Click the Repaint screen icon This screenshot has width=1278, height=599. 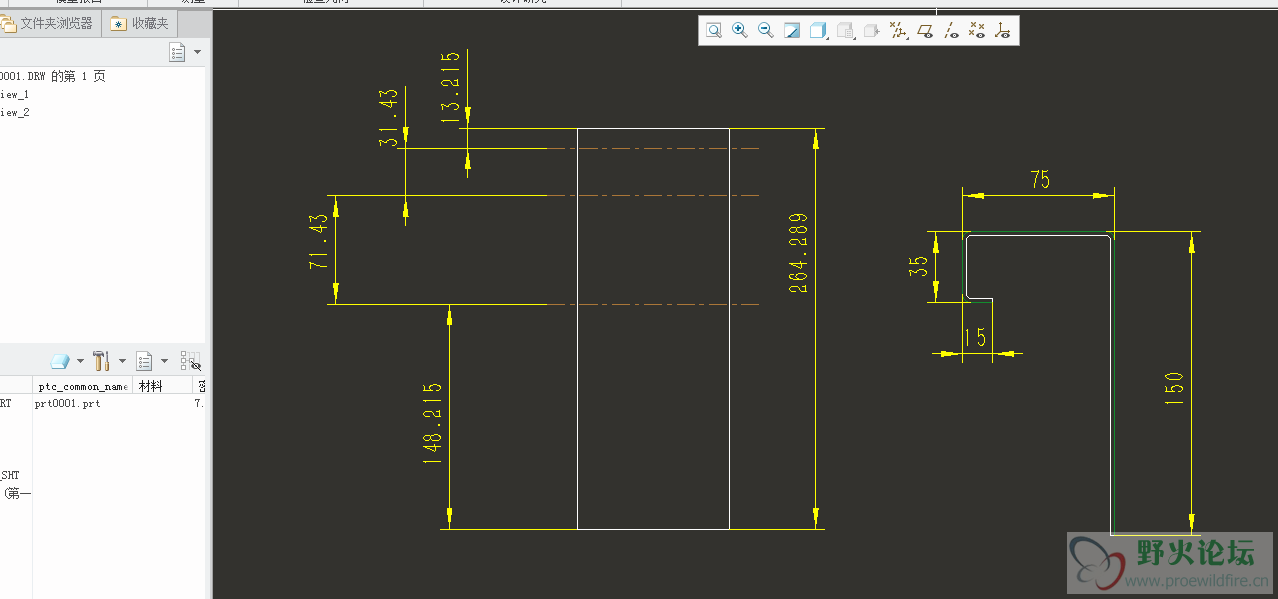(792, 31)
